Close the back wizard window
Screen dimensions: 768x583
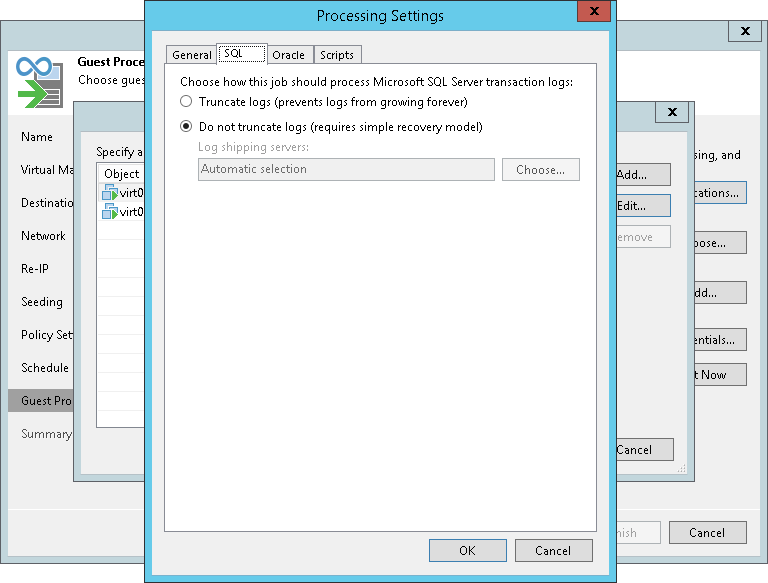pos(745,31)
